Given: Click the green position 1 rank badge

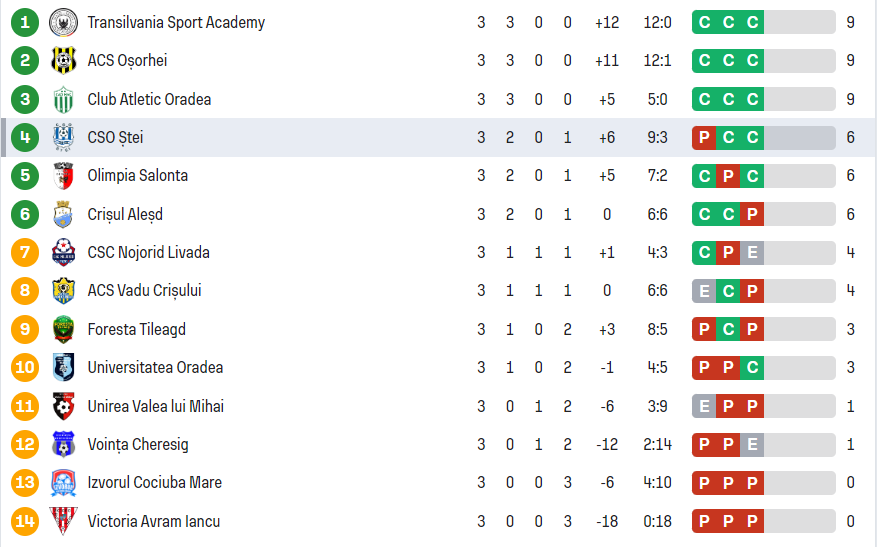Looking at the screenshot, I should click(25, 22).
